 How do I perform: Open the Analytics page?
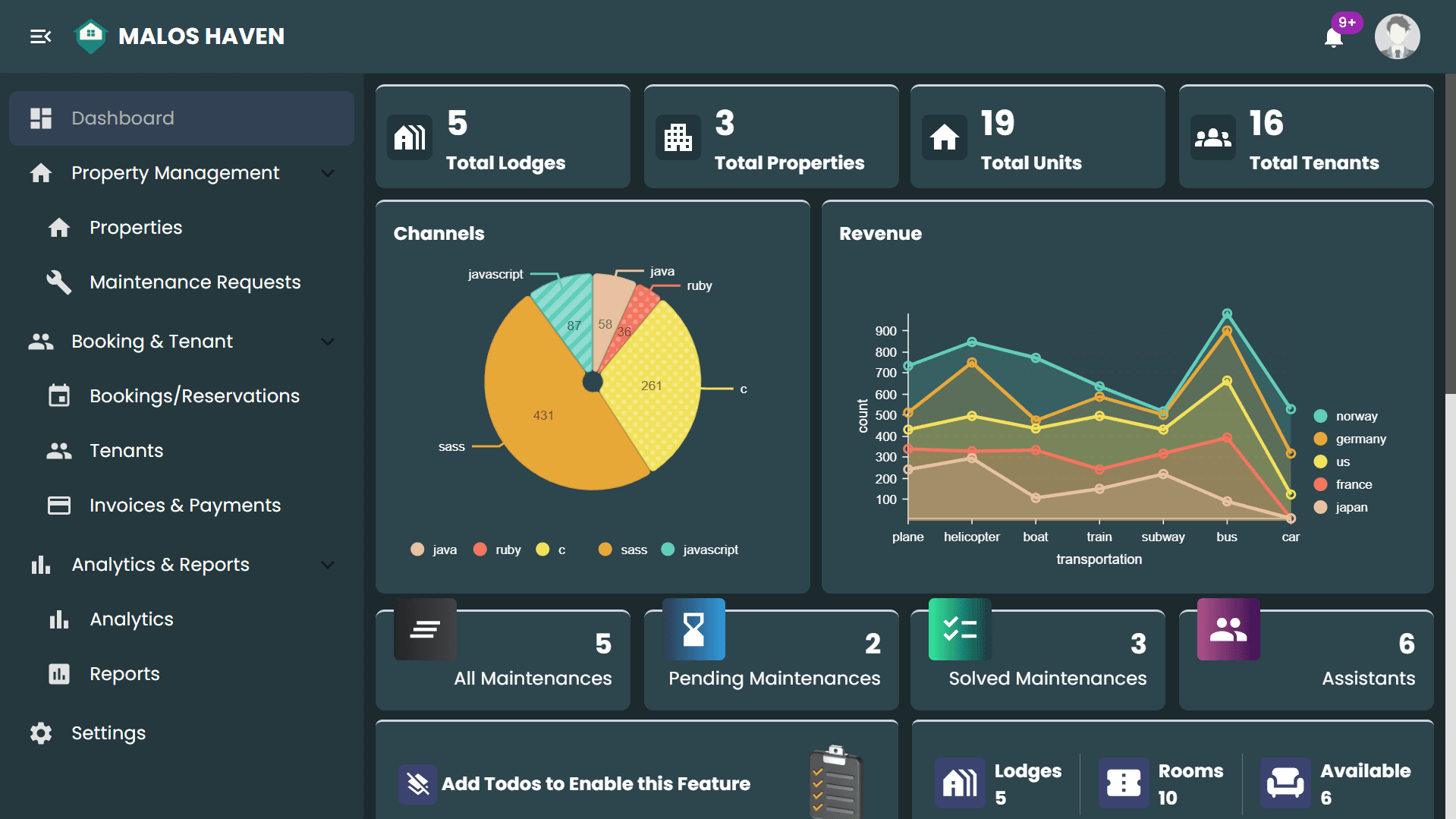181,619
